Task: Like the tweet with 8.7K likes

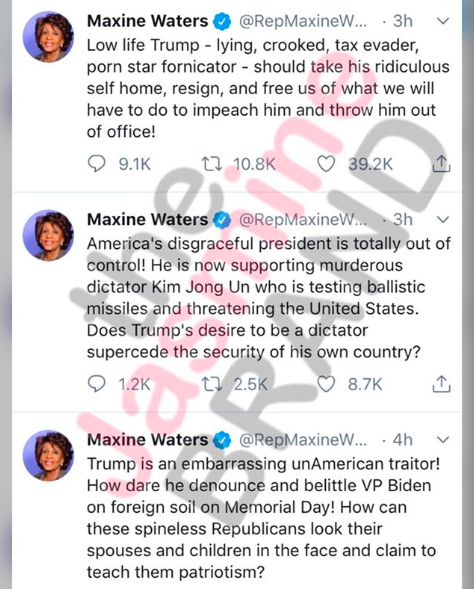Action: 326,384
